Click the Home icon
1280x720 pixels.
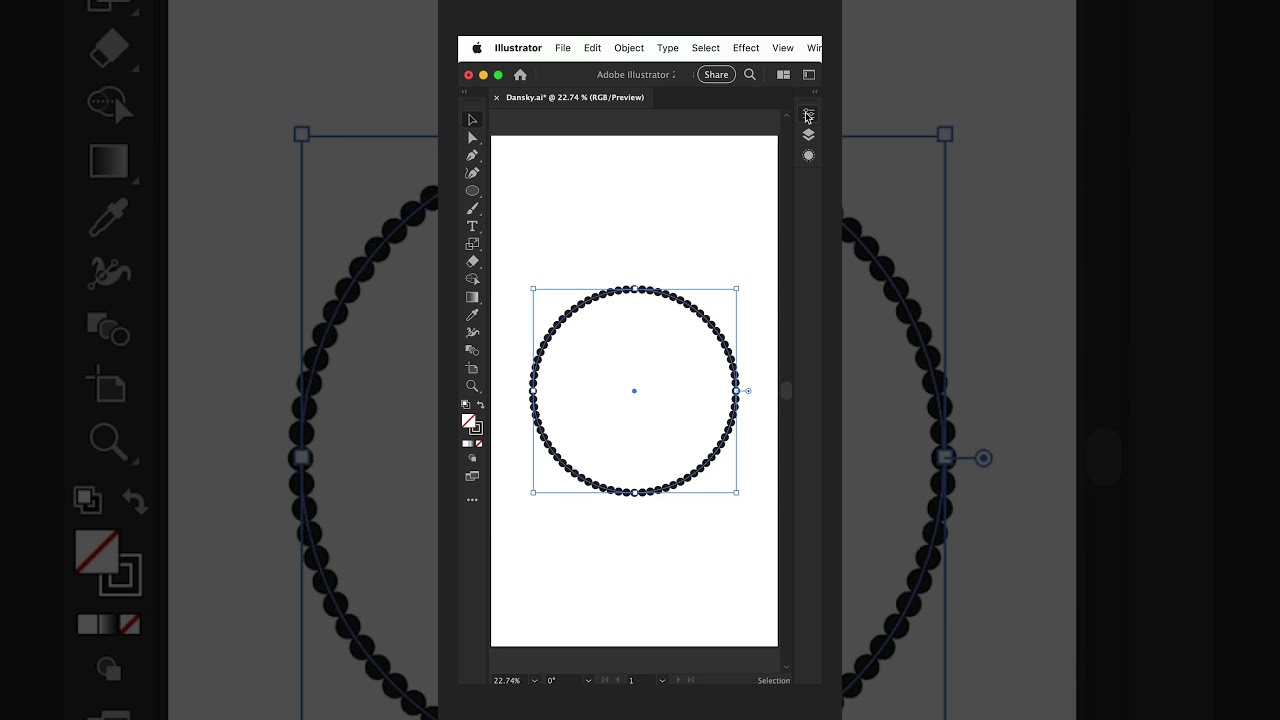pos(520,75)
